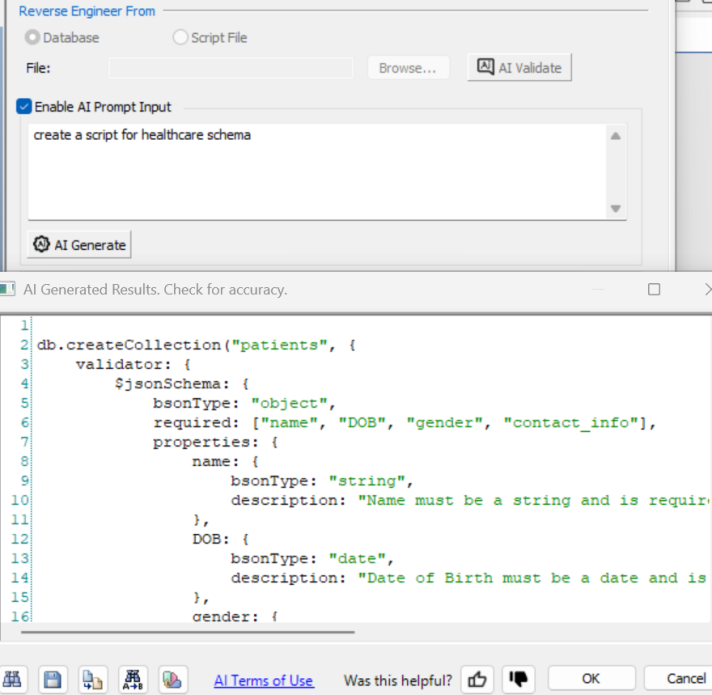
Task: Confirm with the OK button
Action: (591, 679)
